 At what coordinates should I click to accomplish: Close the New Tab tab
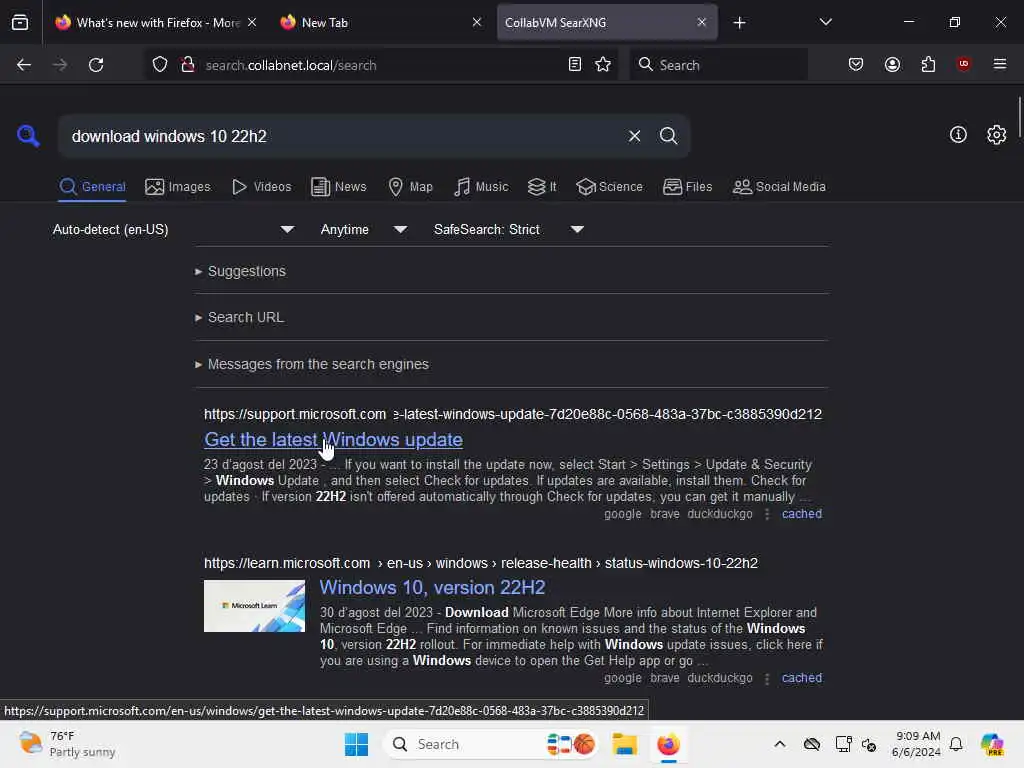(477, 22)
